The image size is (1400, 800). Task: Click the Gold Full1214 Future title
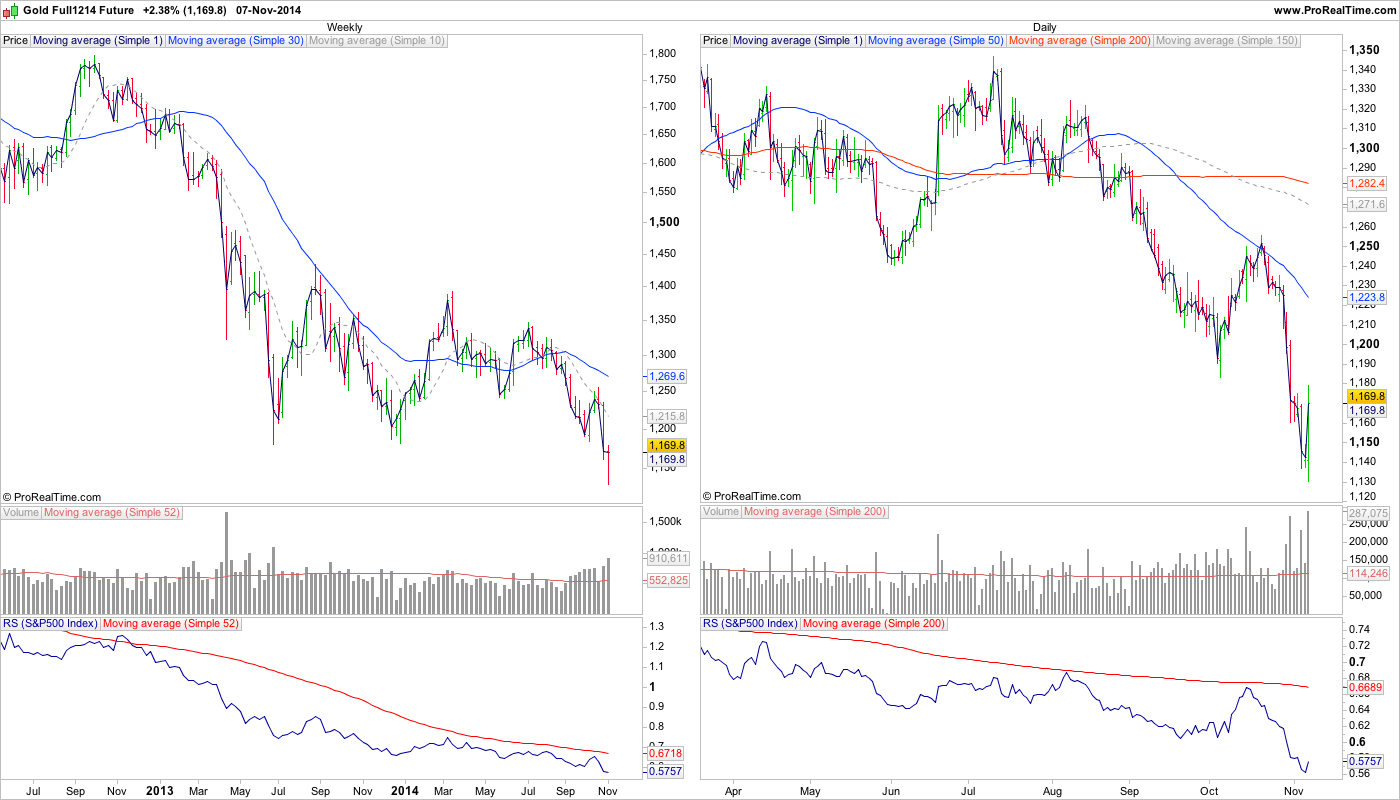tap(79, 10)
